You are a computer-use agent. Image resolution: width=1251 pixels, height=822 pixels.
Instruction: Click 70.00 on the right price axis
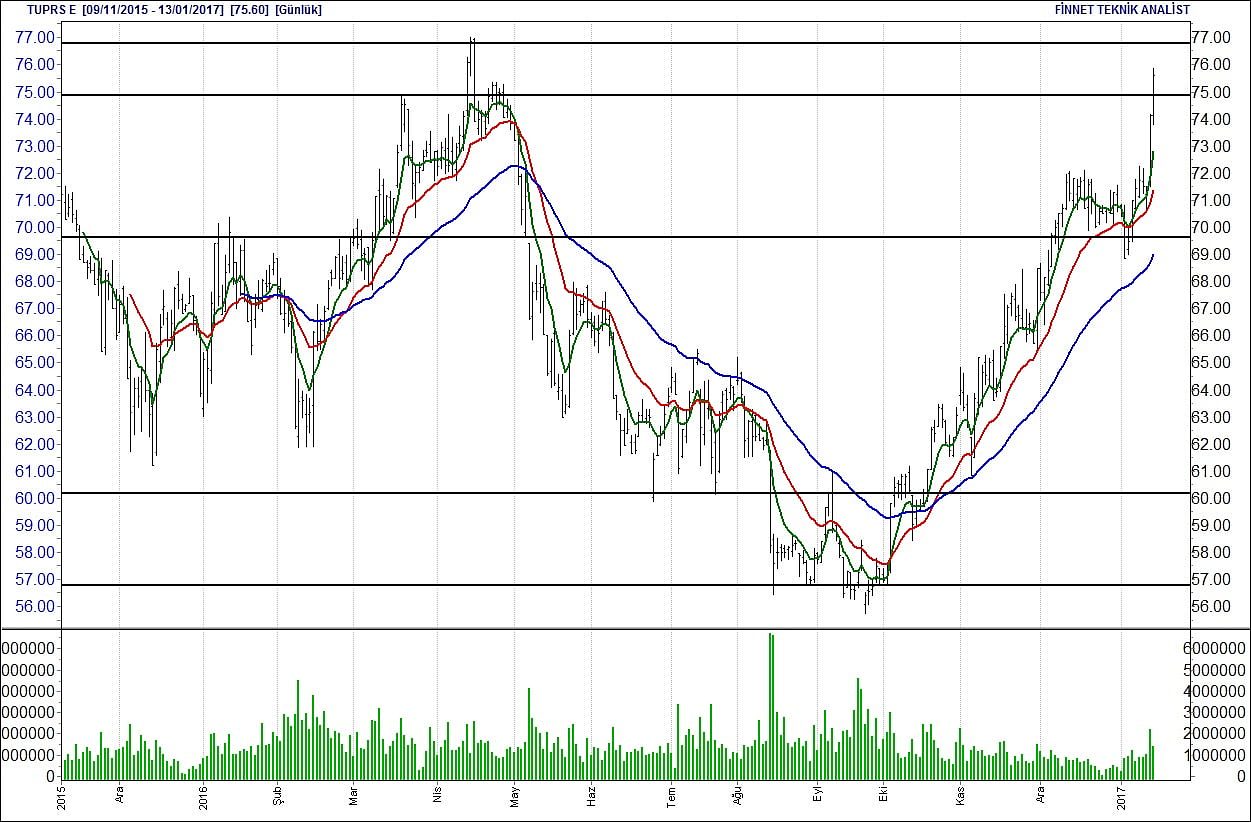(x=1209, y=227)
